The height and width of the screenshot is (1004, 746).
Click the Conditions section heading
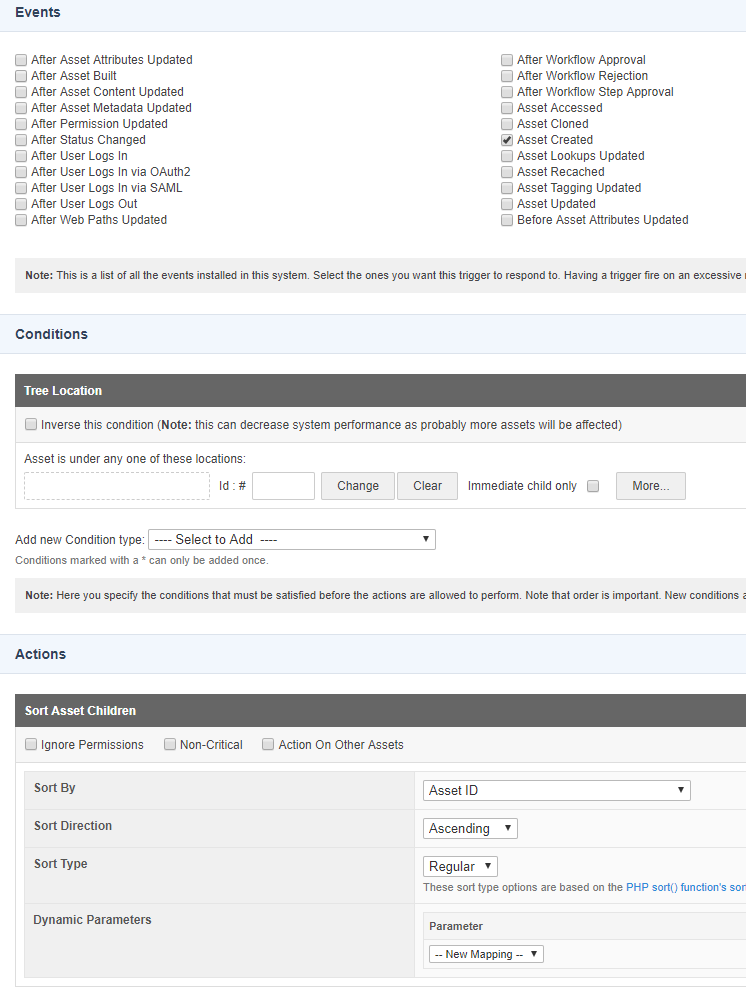coord(51,334)
